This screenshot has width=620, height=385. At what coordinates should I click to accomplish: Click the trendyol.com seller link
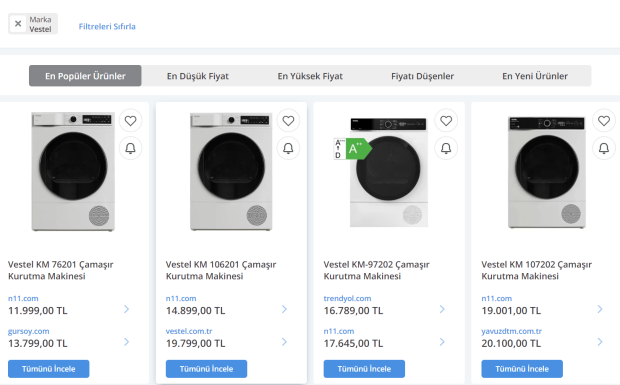(x=347, y=298)
